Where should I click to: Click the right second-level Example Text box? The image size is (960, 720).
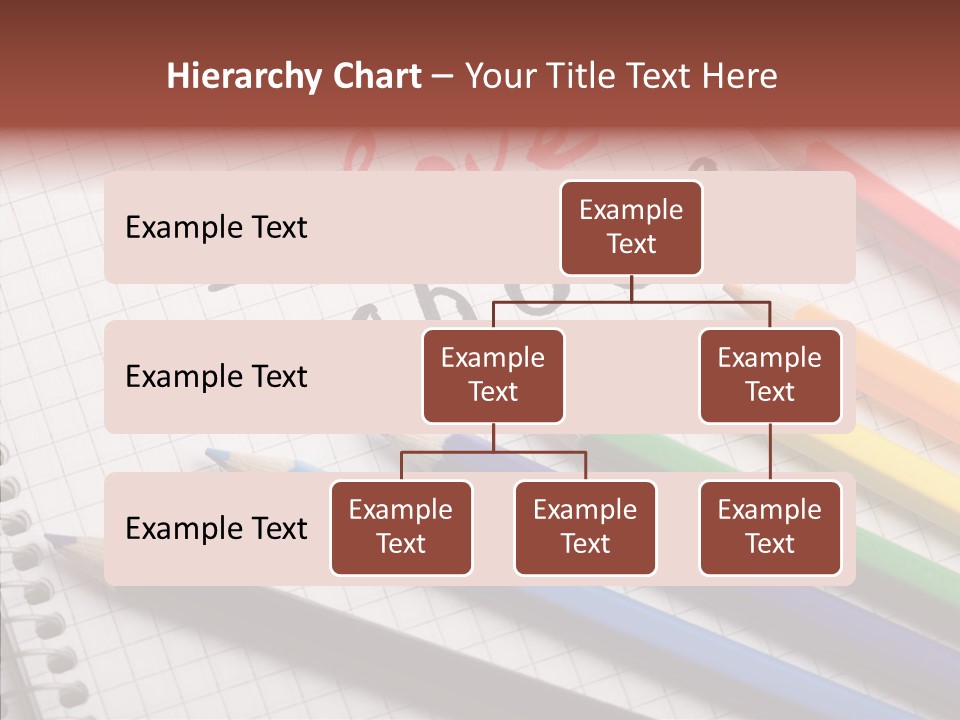click(x=770, y=375)
